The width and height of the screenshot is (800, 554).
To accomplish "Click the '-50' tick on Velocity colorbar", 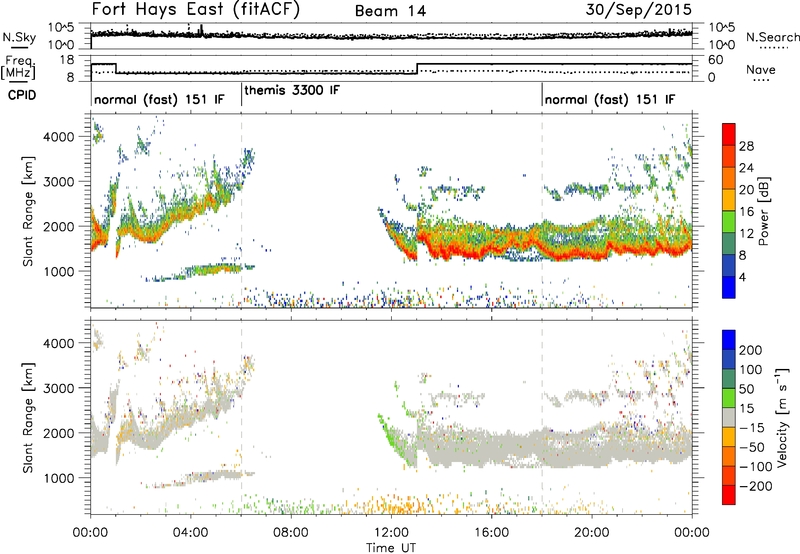I will point(752,447).
